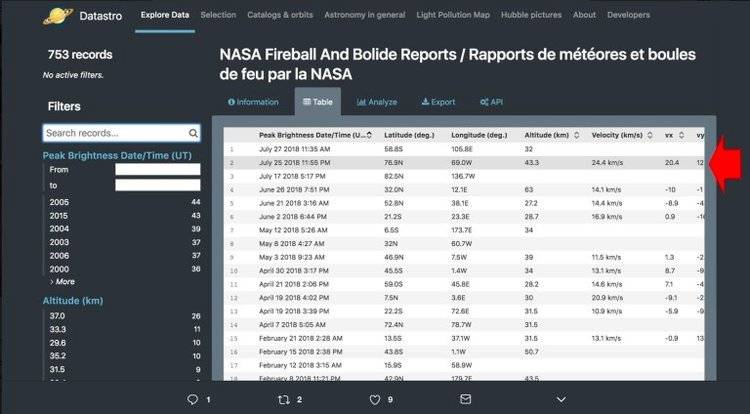Select the April 7 2018 5:05 AM row
Image resolution: width=750 pixels, height=414 pixels.
463,325
